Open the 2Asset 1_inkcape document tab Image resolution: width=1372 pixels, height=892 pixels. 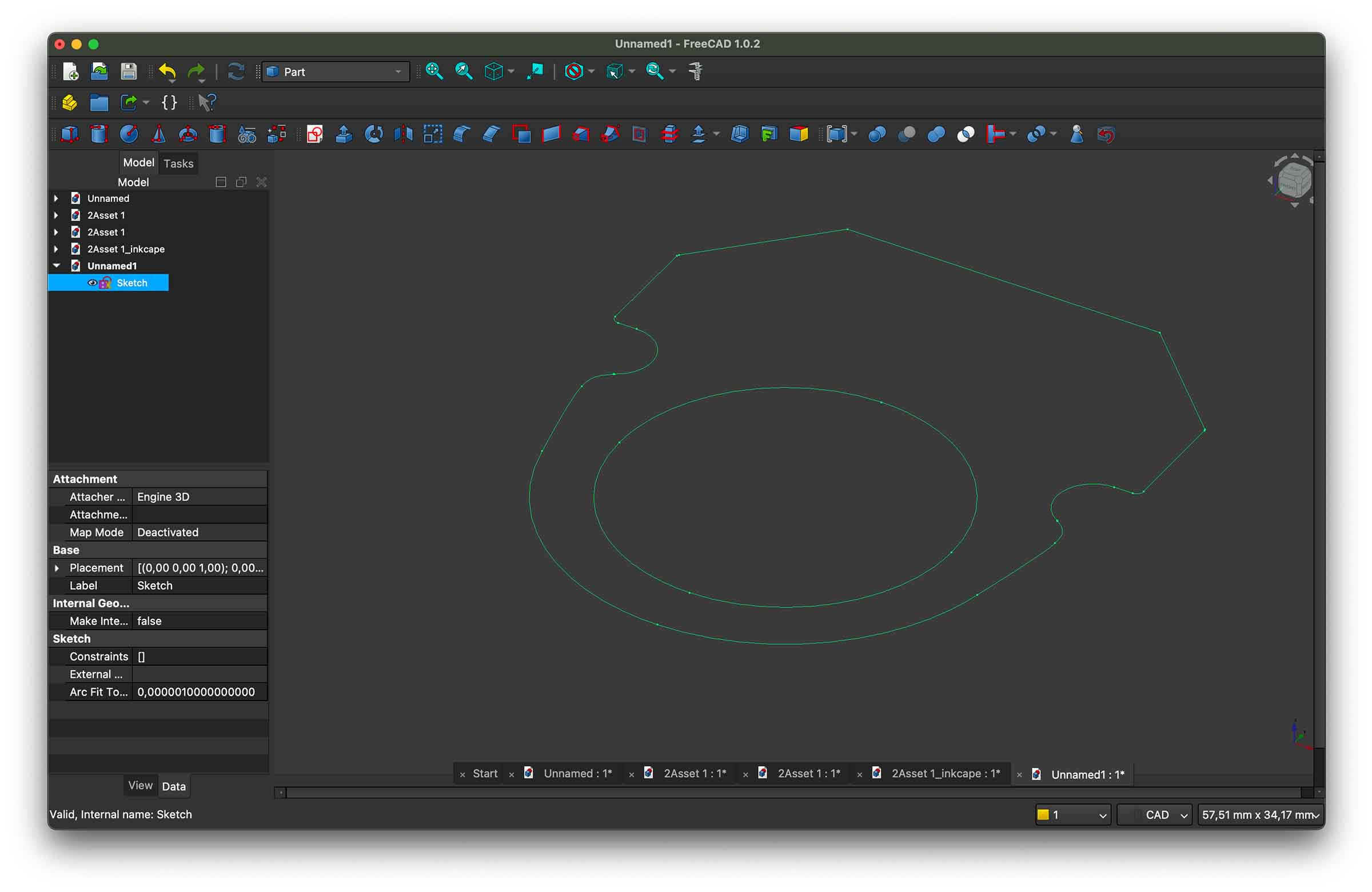[944, 773]
